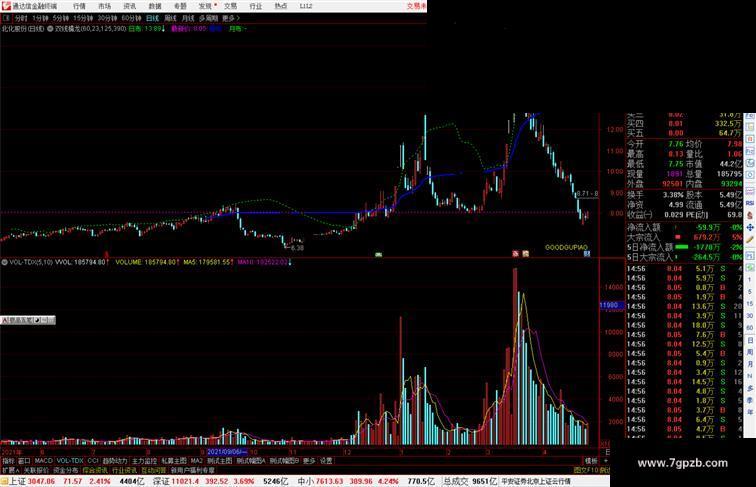
Task: Open the 资金分布 tab
Action: (x=66, y=470)
